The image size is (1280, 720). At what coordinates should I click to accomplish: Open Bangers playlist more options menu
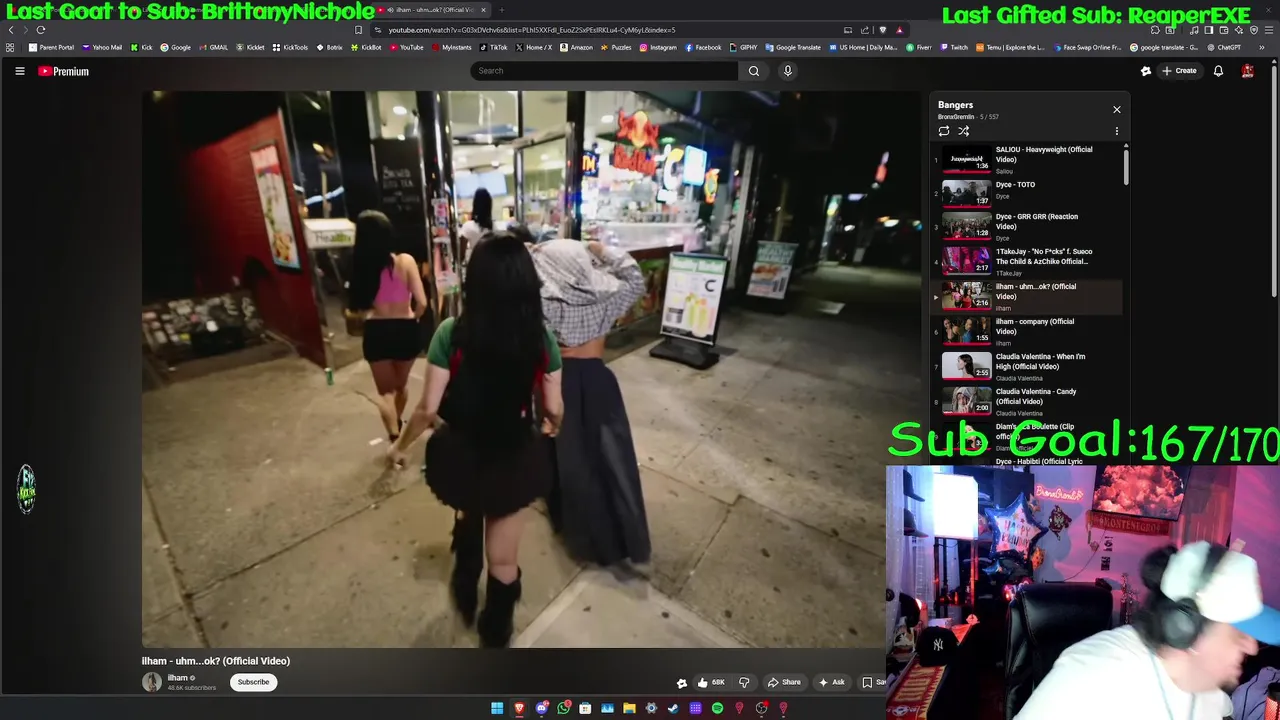(x=1117, y=131)
